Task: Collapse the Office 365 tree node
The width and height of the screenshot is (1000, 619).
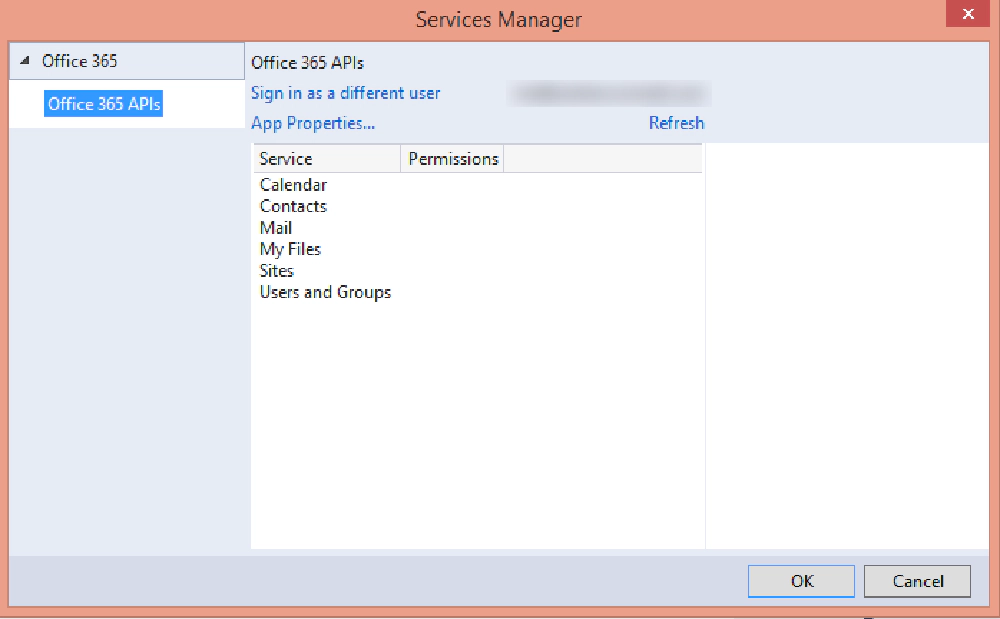Action: (25, 61)
